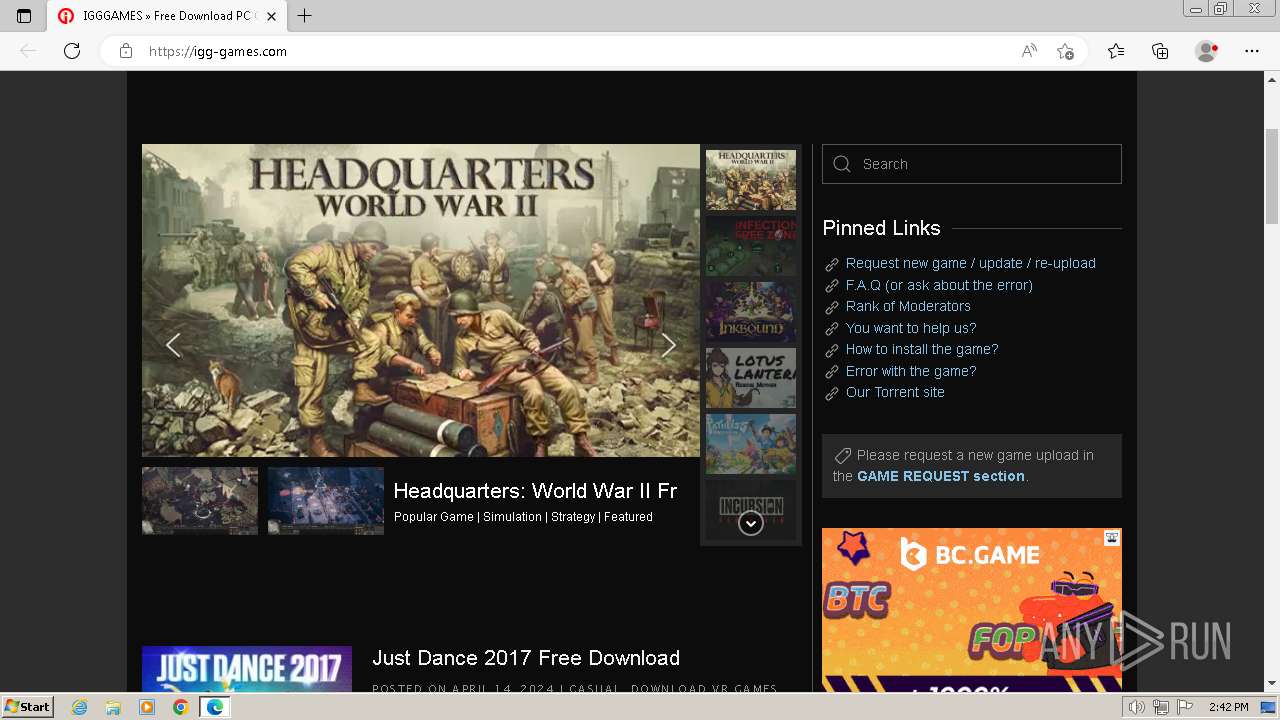Open You want to help us? link
The height and width of the screenshot is (720, 1280).
pyautogui.click(x=911, y=328)
